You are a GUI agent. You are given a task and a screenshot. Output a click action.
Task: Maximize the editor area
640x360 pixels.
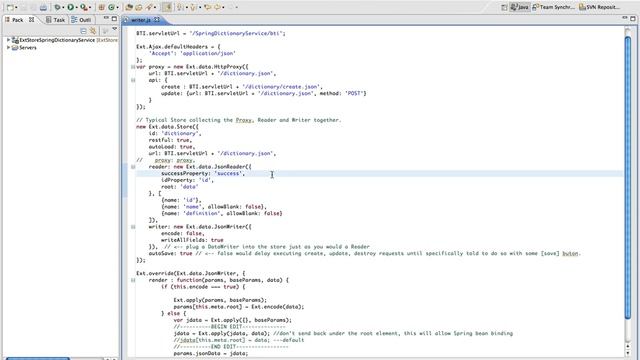click(x=633, y=18)
